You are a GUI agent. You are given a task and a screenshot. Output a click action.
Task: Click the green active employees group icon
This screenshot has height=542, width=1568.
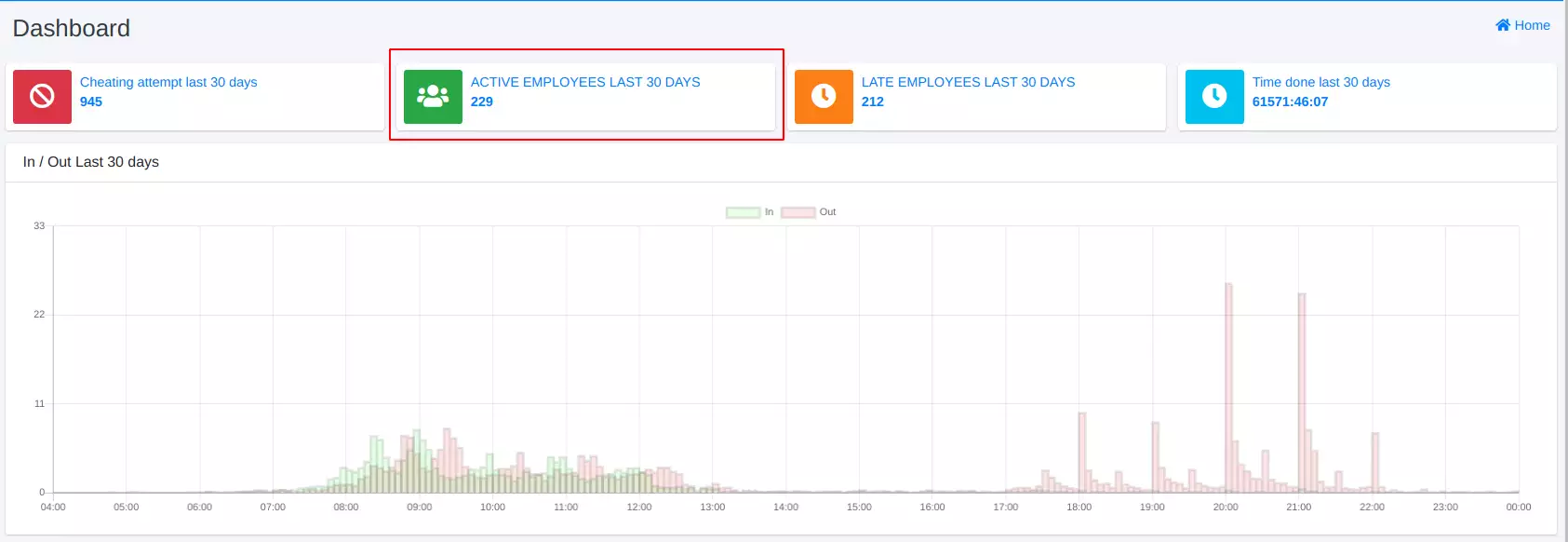433,97
